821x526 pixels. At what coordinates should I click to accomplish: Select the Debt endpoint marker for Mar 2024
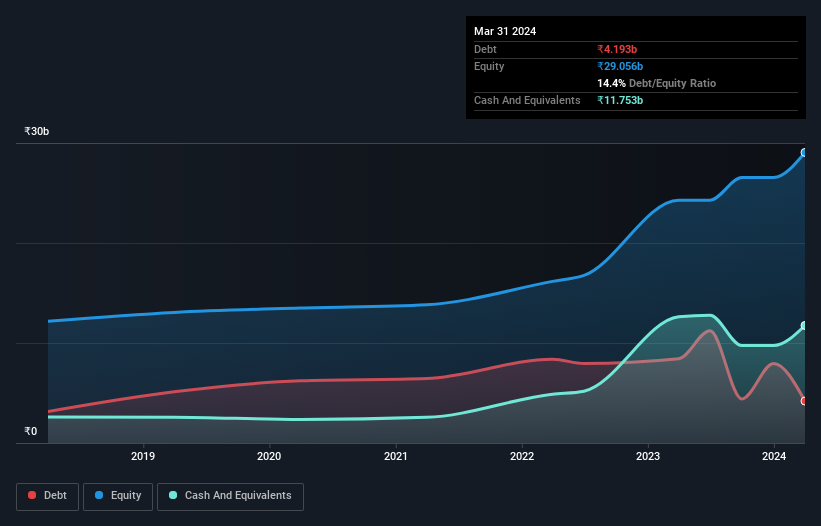pyautogui.click(x=804, y=401)
